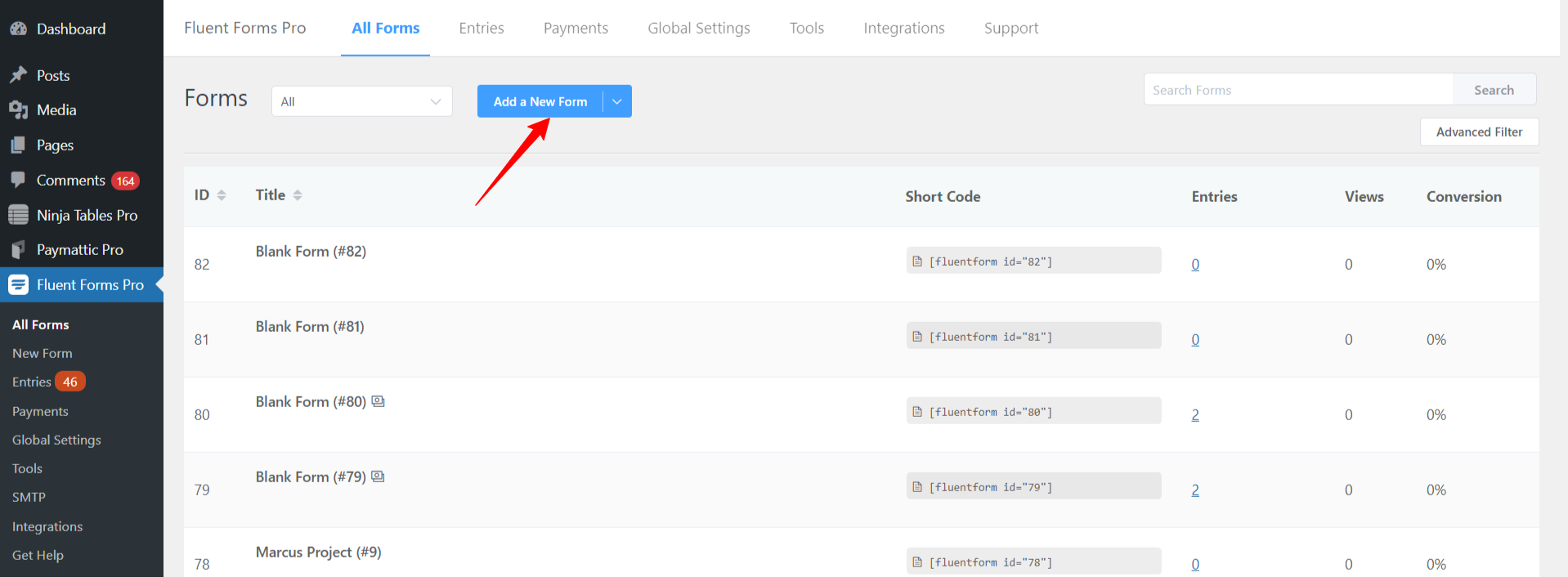
Task: Open the Tools top tab
Action: [807, 28]
